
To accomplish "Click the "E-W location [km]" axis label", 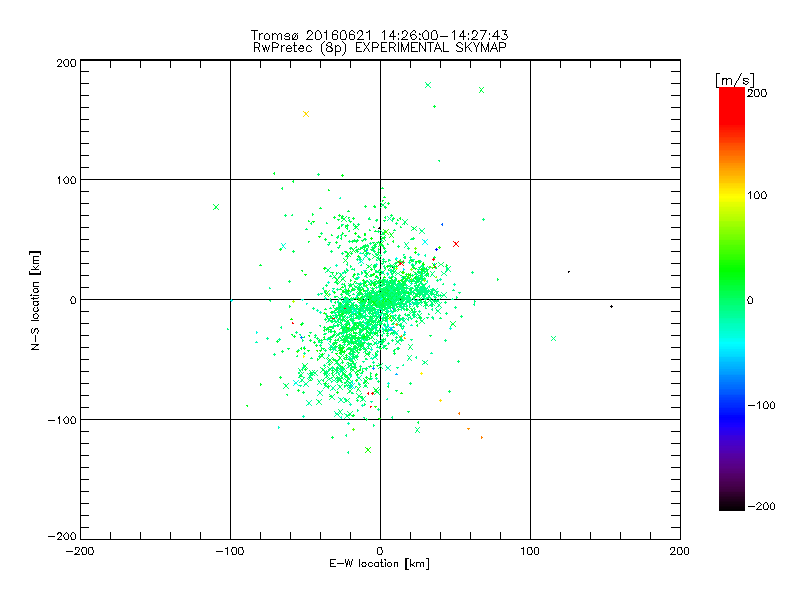I will tap(379, 564).
